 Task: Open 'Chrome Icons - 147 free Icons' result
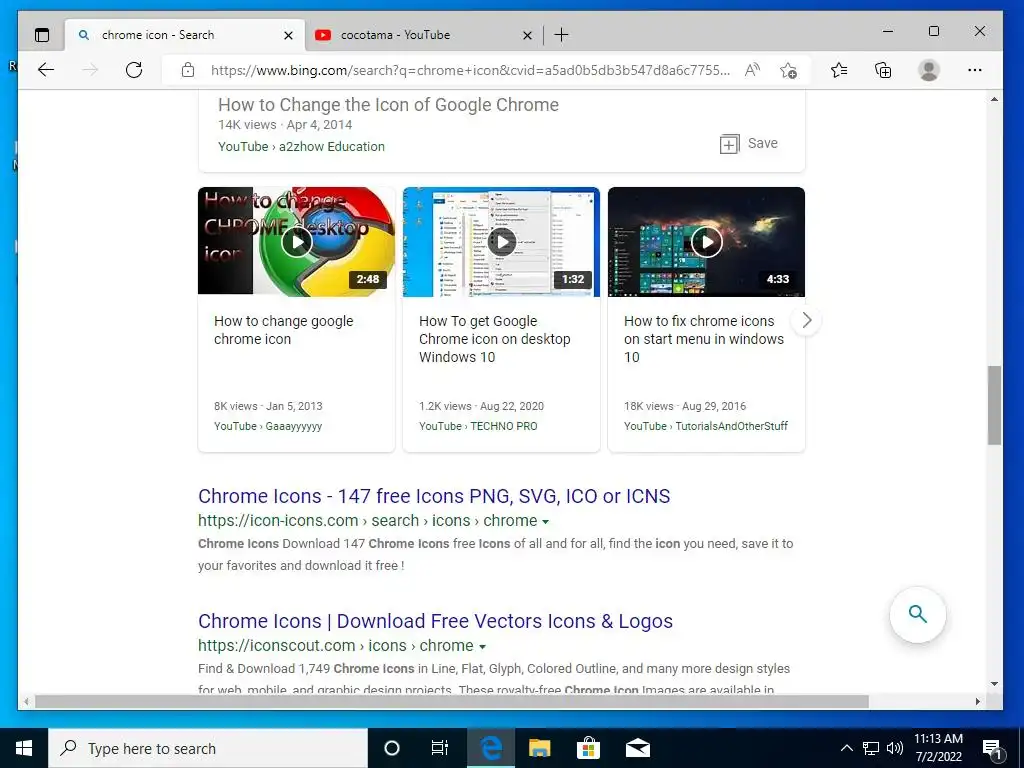434,496
